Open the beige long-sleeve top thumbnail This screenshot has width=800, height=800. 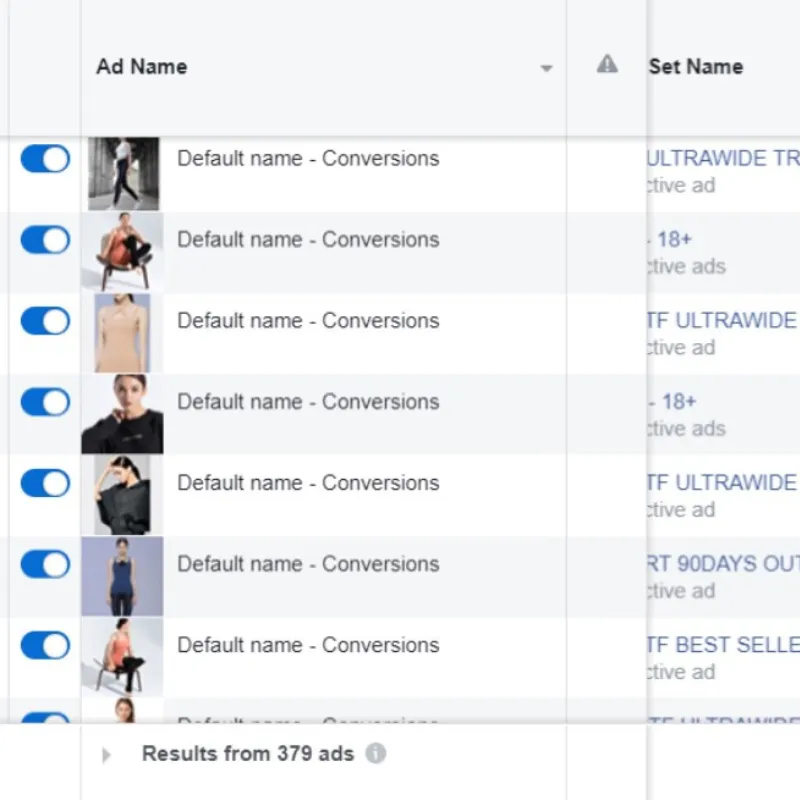click(122, 333)
